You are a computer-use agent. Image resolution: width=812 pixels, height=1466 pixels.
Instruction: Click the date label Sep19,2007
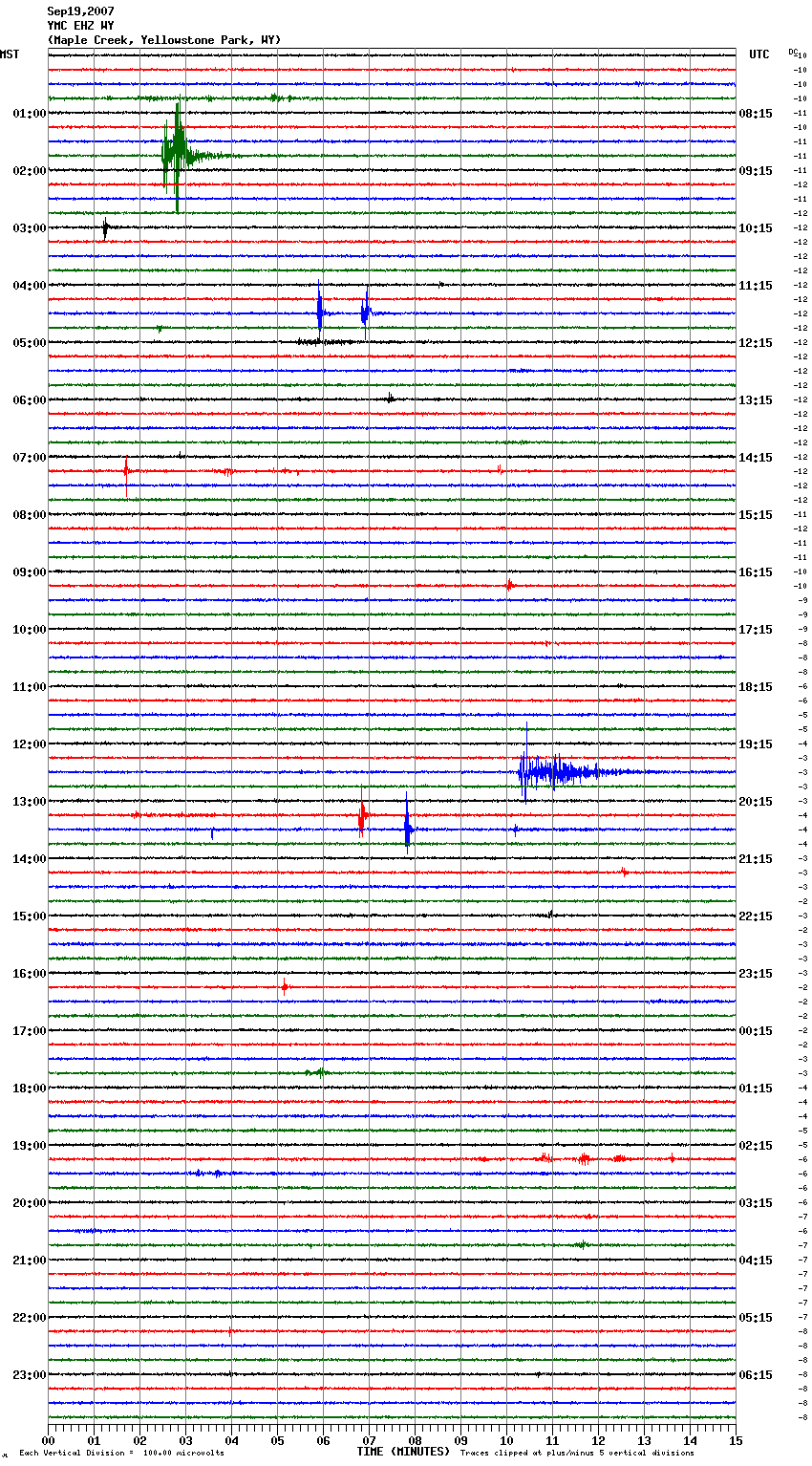(80, 11)
